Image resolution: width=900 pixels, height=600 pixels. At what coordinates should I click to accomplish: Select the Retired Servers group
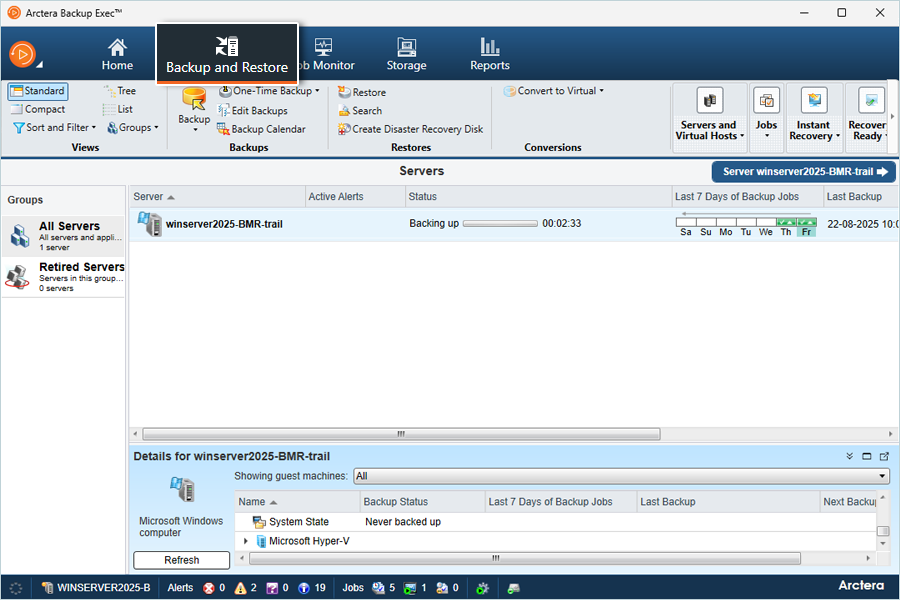pyautogui.click(x=63, y=277)
